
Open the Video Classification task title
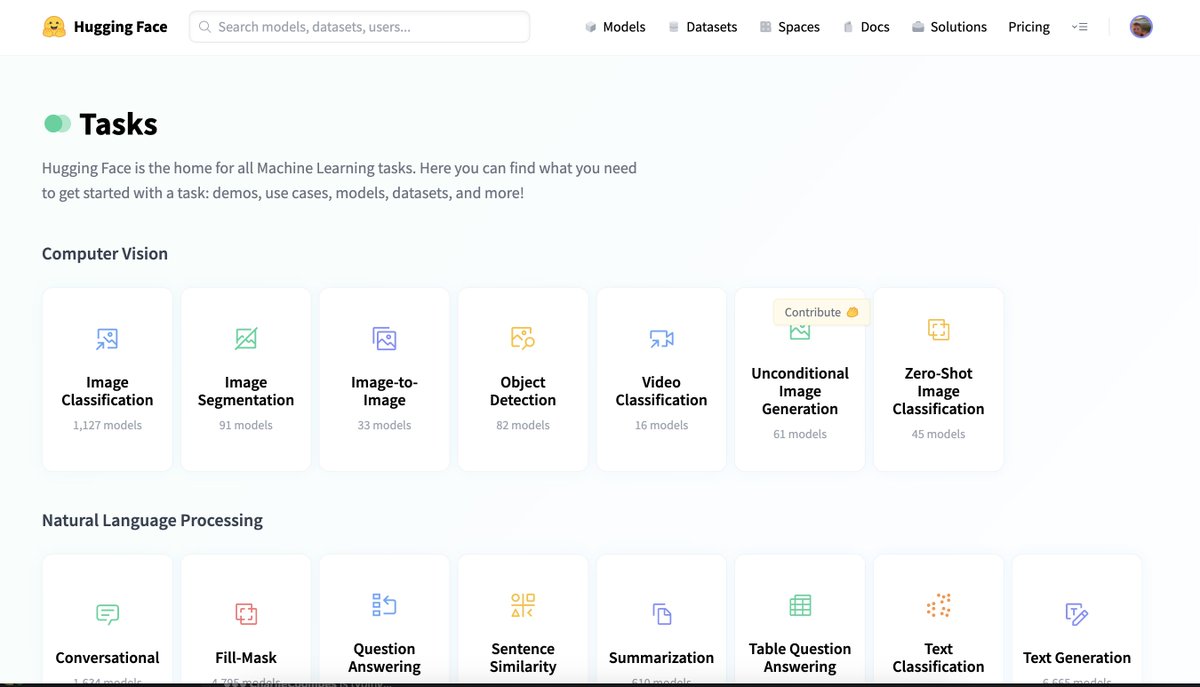coord(661,391)
